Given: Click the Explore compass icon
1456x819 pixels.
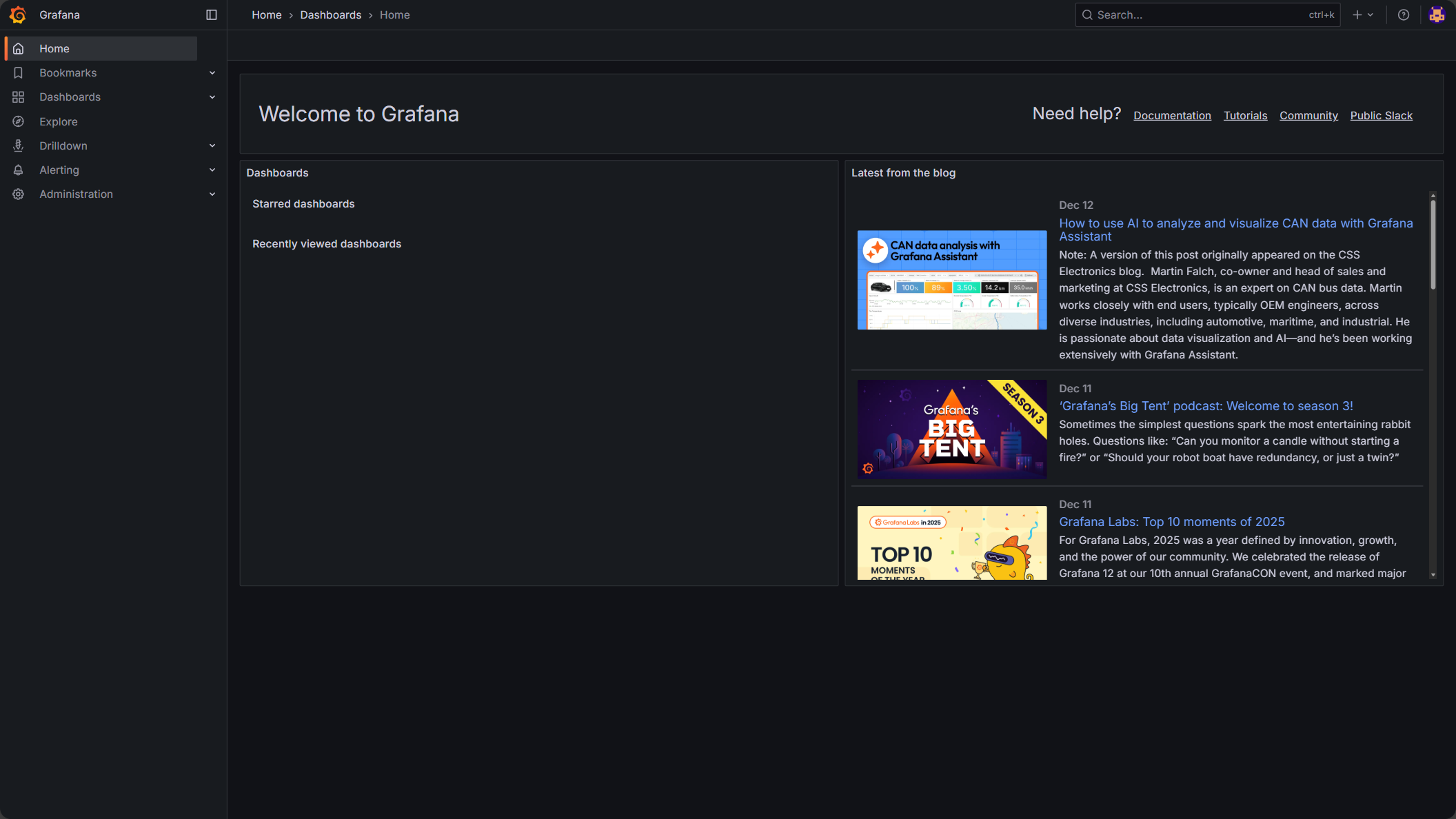Looking at the screenshot, I should coord(19,121).
